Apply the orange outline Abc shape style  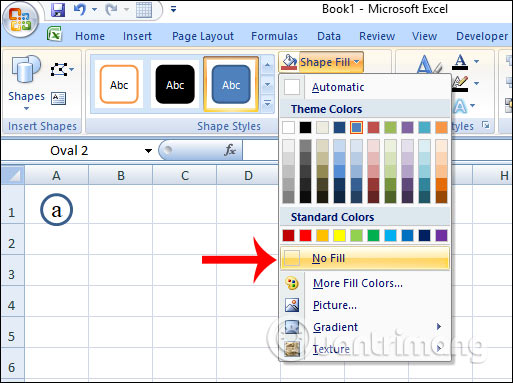click(119, 85)
